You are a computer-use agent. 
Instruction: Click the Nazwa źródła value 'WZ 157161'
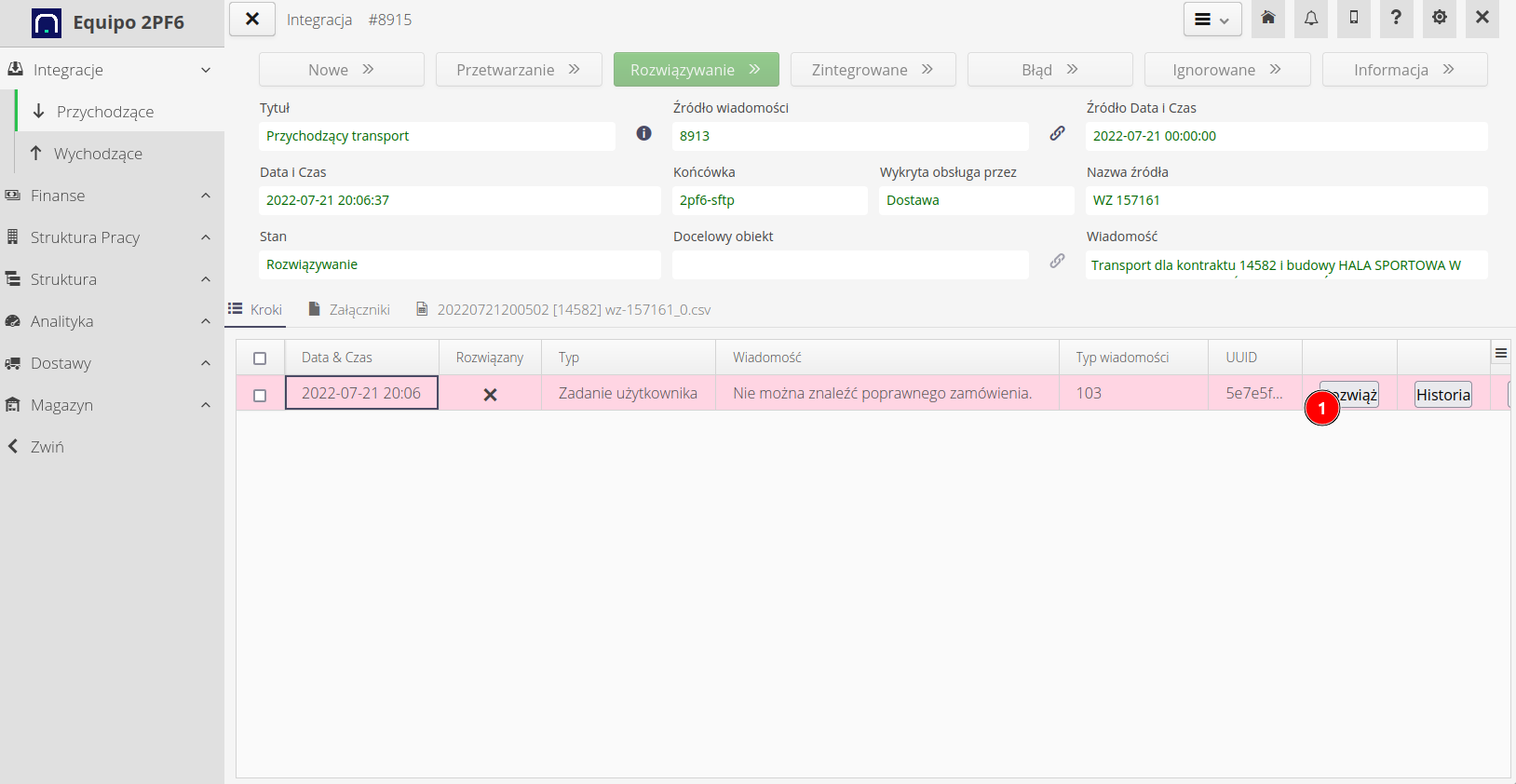pos(1286,200)
